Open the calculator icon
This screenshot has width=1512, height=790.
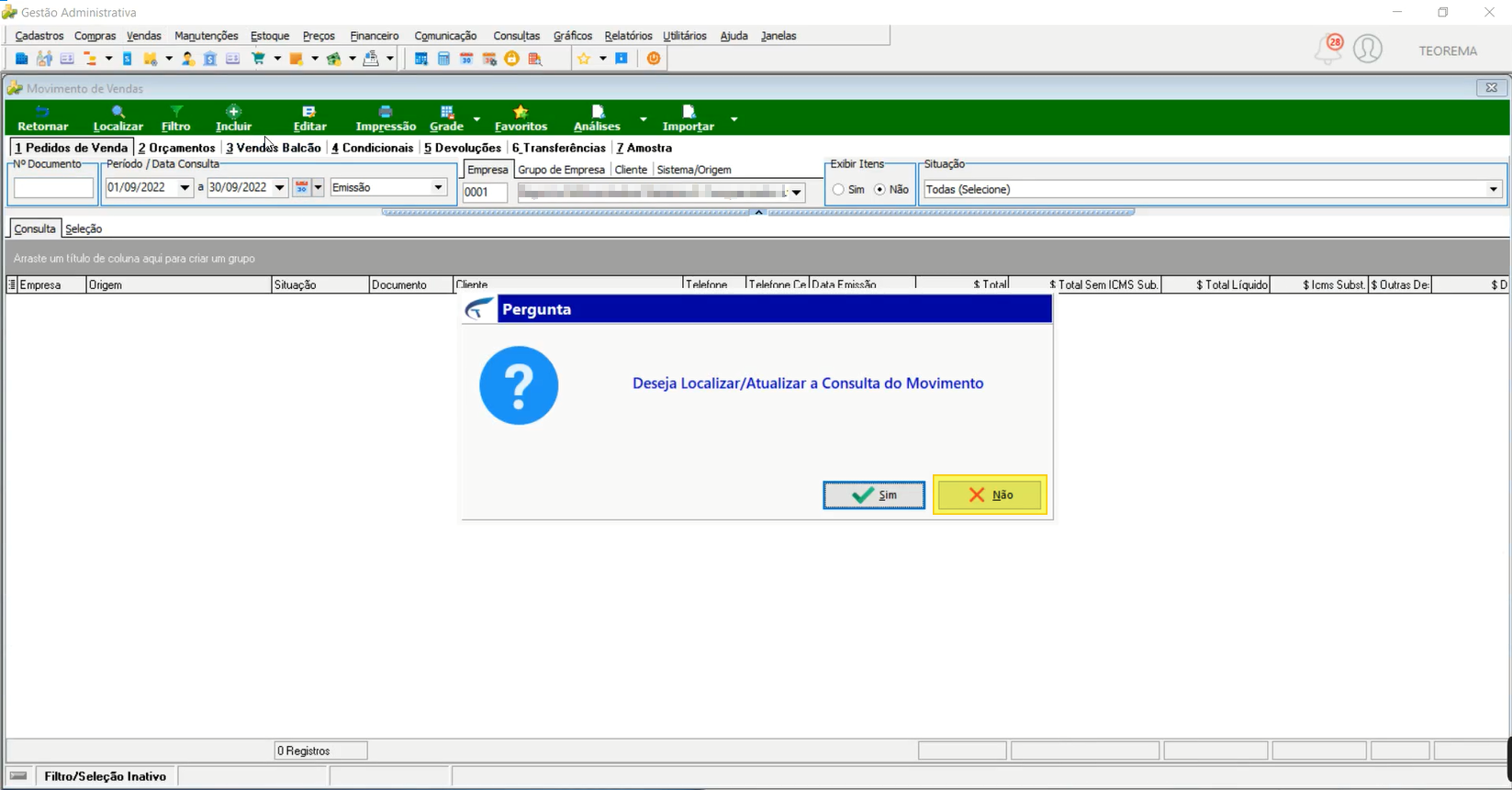coord(444,59)
